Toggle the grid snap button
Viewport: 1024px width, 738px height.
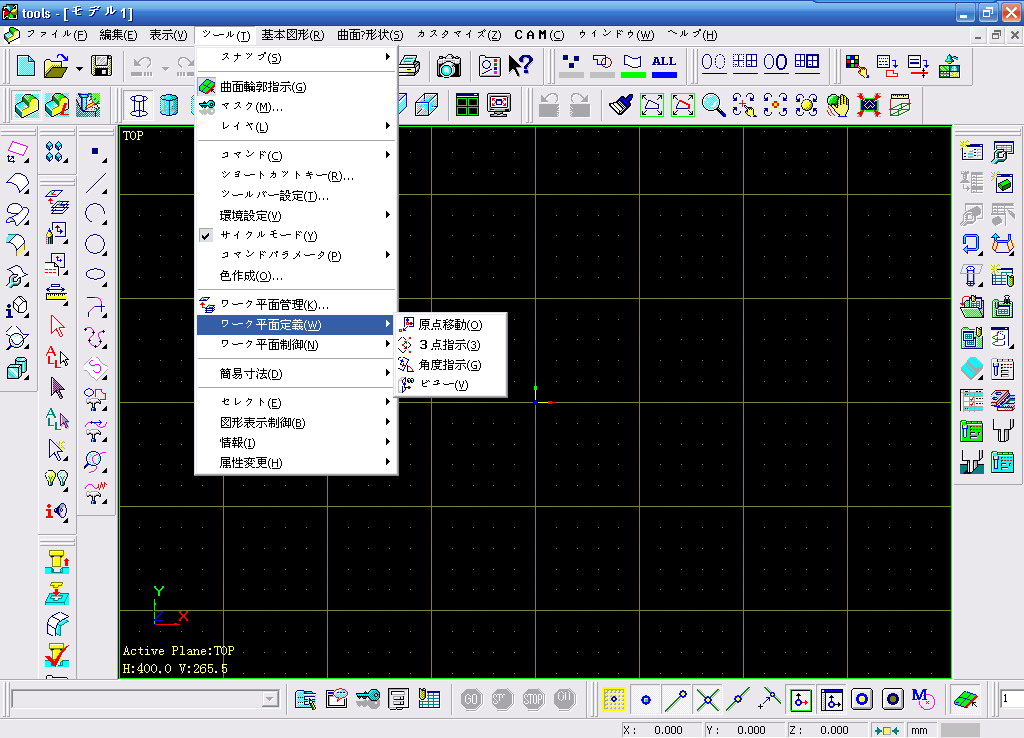[x=614, y=699]
